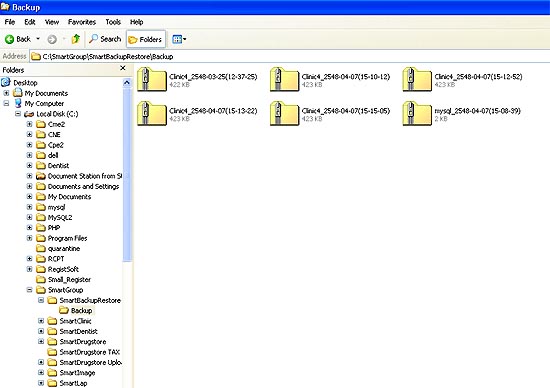Click the folder tree scroll up arrow
The height and width of the screenshot is (388, 550).
(x=127, y=83)
